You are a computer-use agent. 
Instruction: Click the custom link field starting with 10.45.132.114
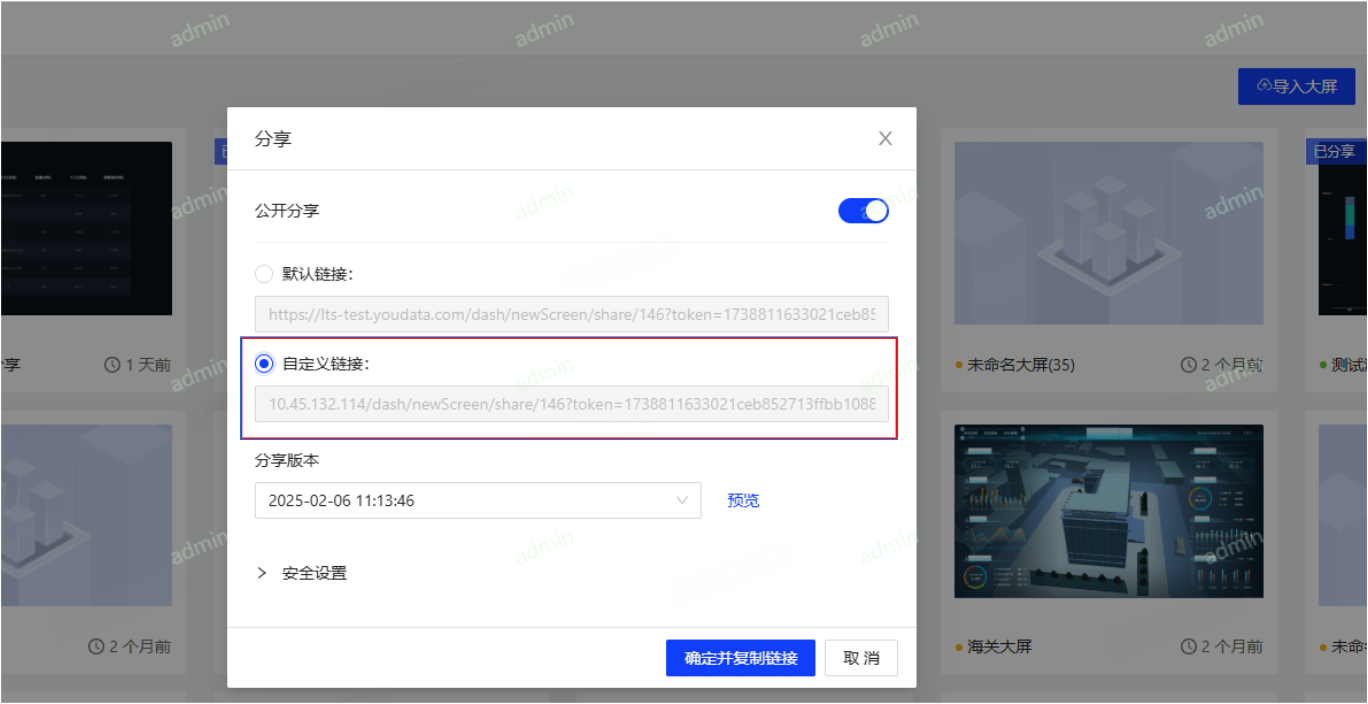(x=571, y=404)
